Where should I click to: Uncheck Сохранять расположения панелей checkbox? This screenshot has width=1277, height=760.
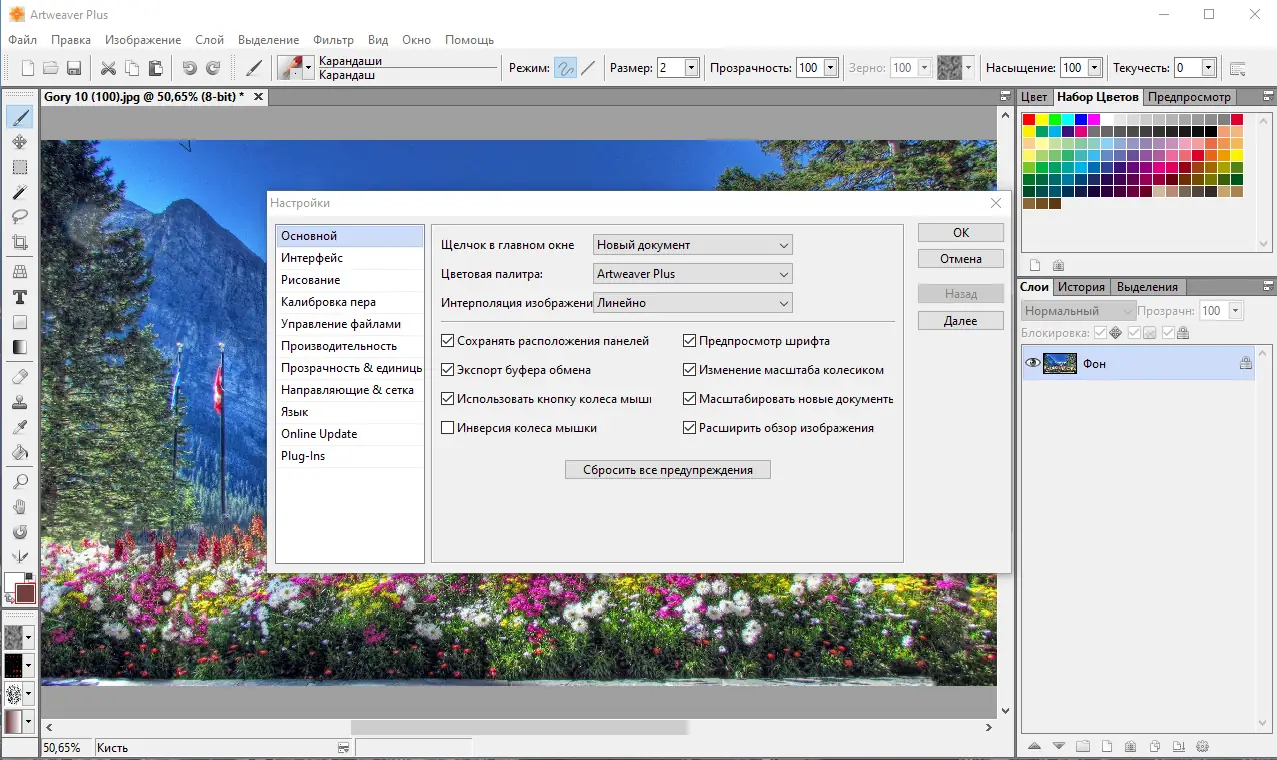448,341
